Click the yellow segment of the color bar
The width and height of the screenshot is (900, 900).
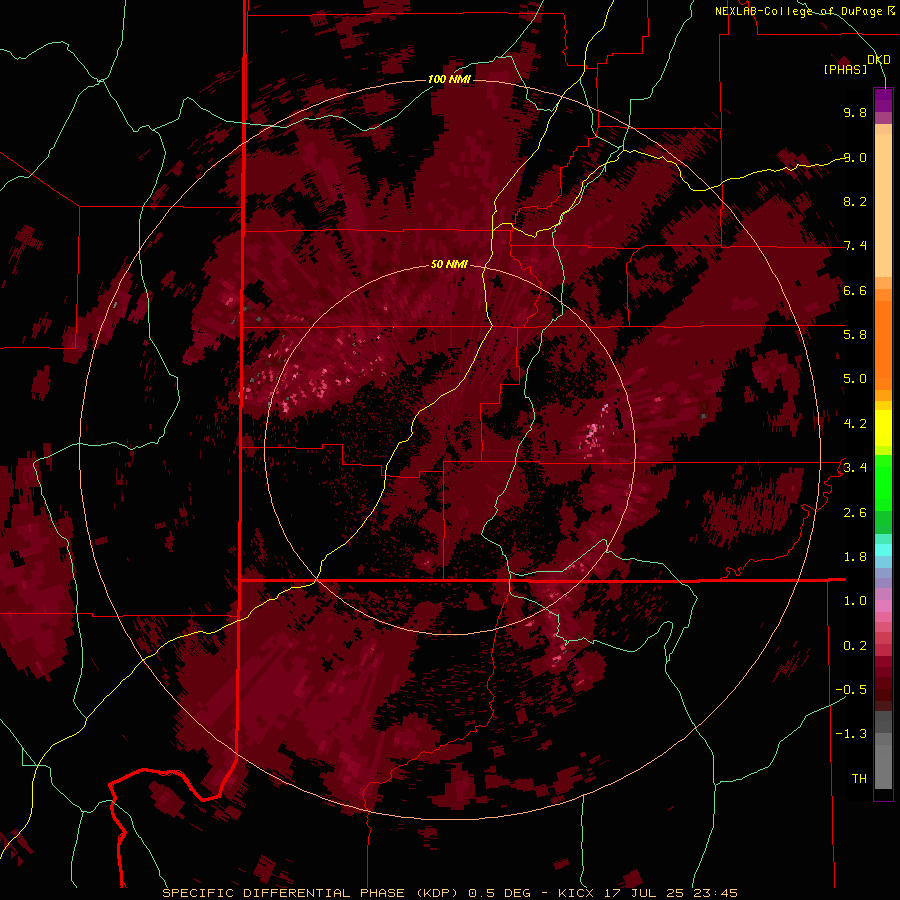tap(883, 428)
